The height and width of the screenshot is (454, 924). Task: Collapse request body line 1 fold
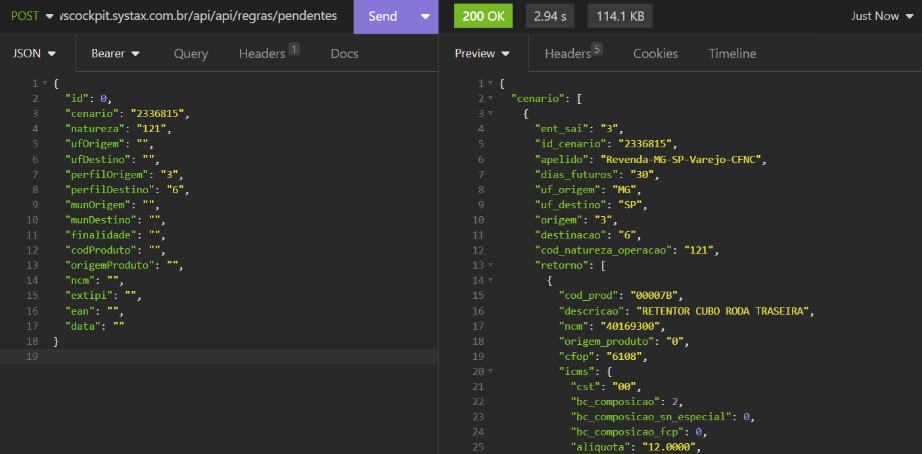45,84
